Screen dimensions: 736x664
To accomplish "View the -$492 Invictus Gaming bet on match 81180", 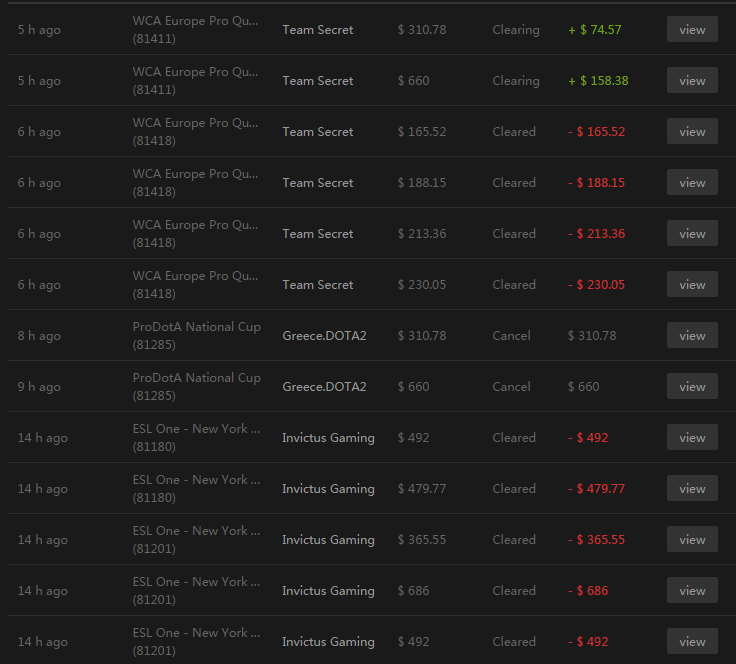I will coord(692,437).
